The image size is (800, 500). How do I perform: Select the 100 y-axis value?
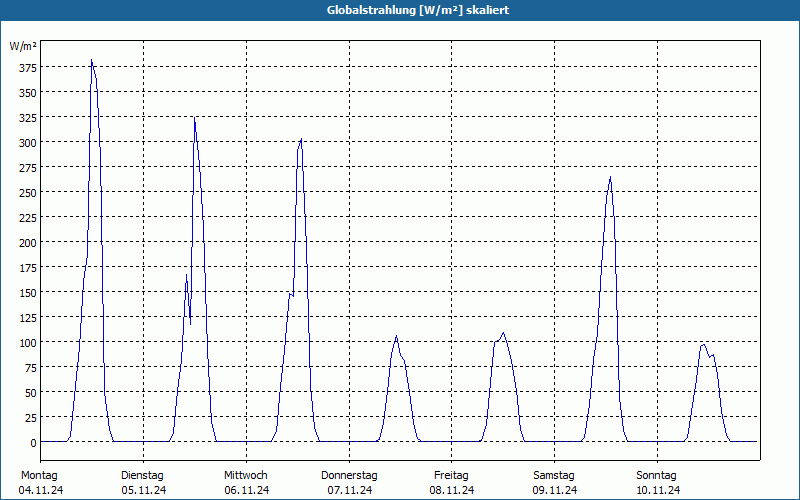coord(28,343)
